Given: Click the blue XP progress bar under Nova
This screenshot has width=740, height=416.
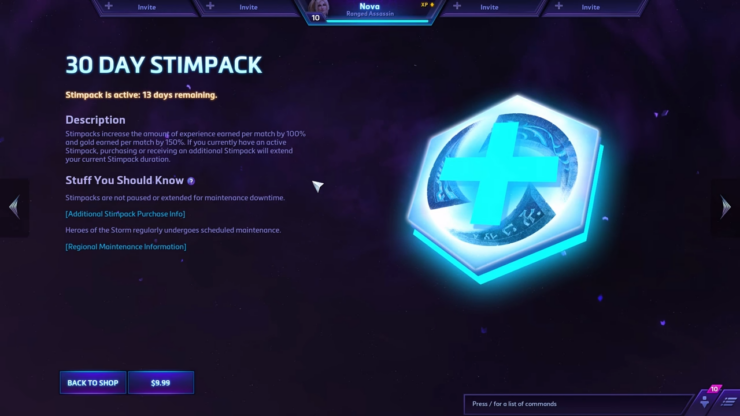Looking at the screenshot, I should 377,21.
